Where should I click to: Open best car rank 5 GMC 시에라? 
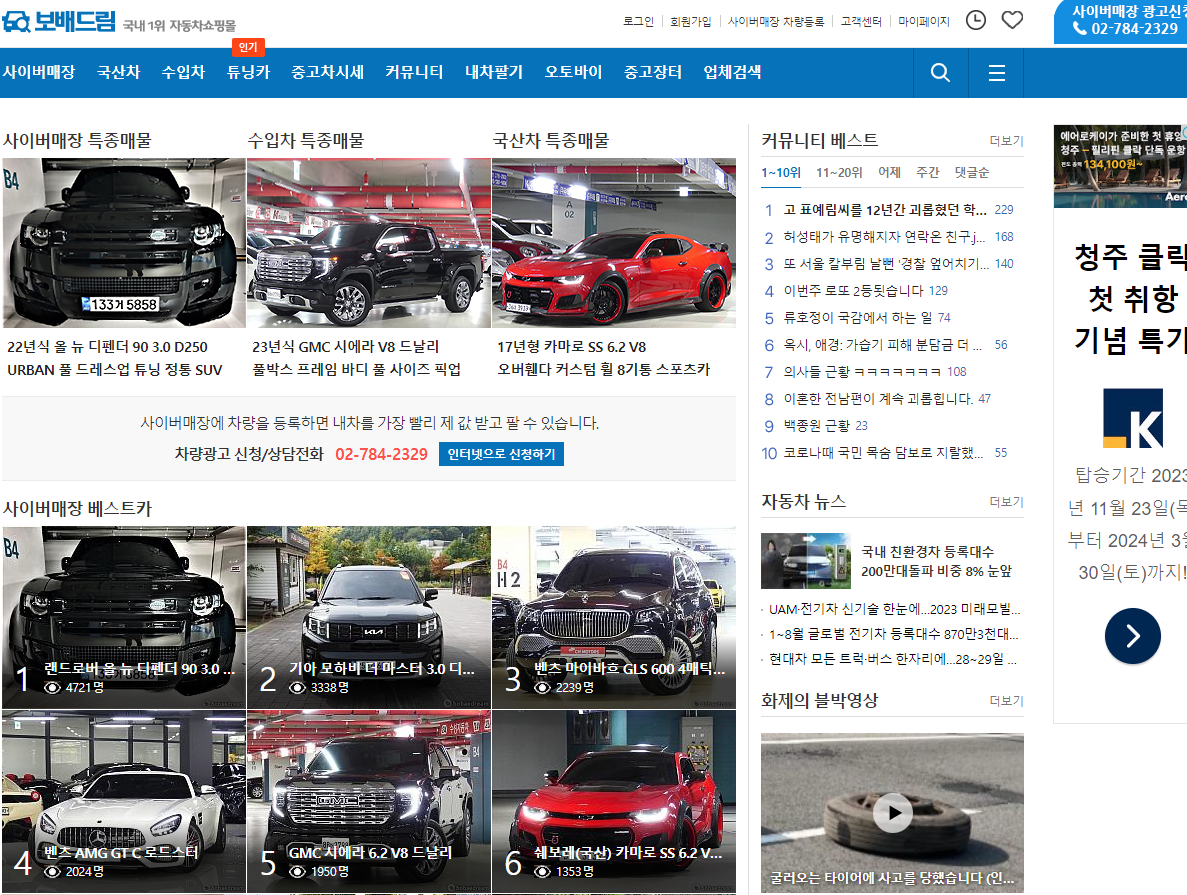(x=369, y=801)
